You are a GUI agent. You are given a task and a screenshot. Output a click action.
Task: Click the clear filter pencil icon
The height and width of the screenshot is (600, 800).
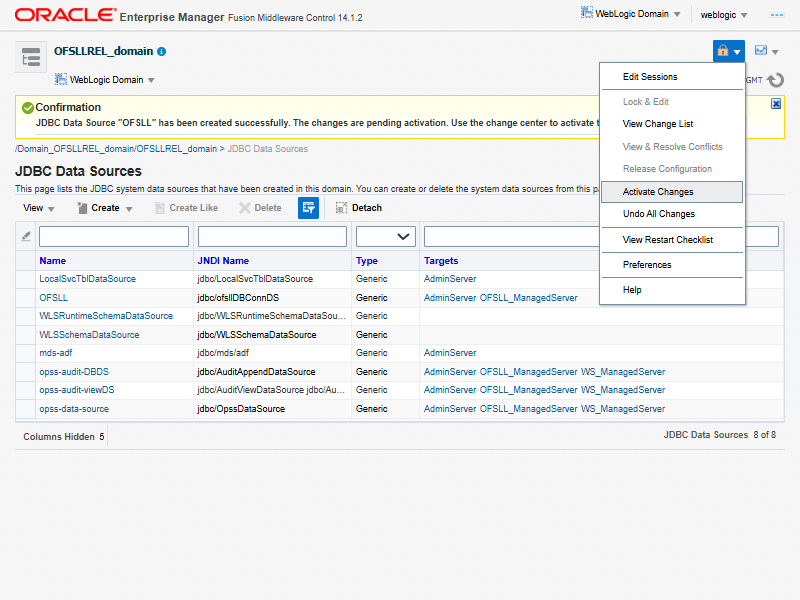coord(26,237)
